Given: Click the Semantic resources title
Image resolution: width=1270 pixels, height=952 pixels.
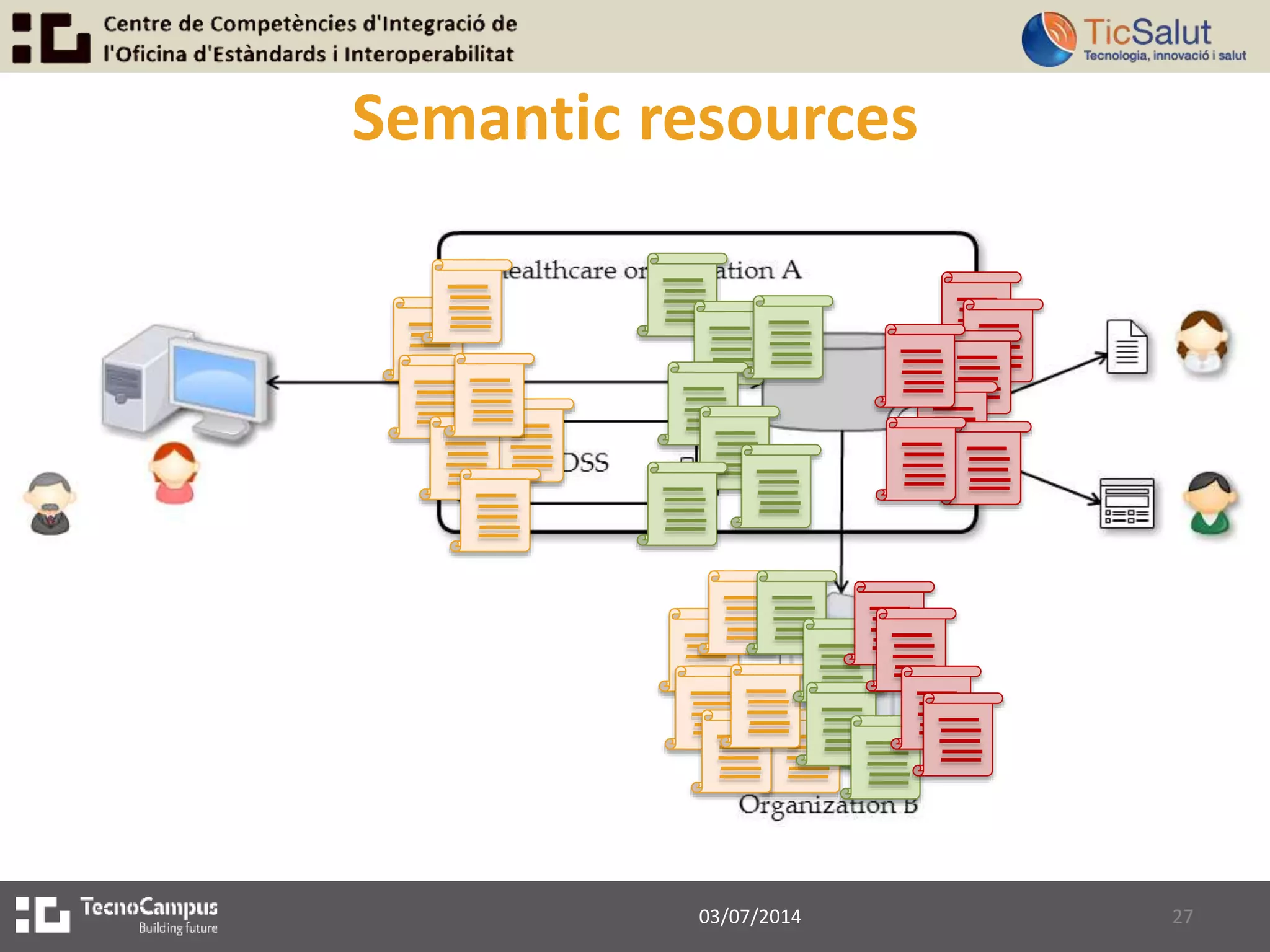Looking at the screenshot, I should 634,118.
